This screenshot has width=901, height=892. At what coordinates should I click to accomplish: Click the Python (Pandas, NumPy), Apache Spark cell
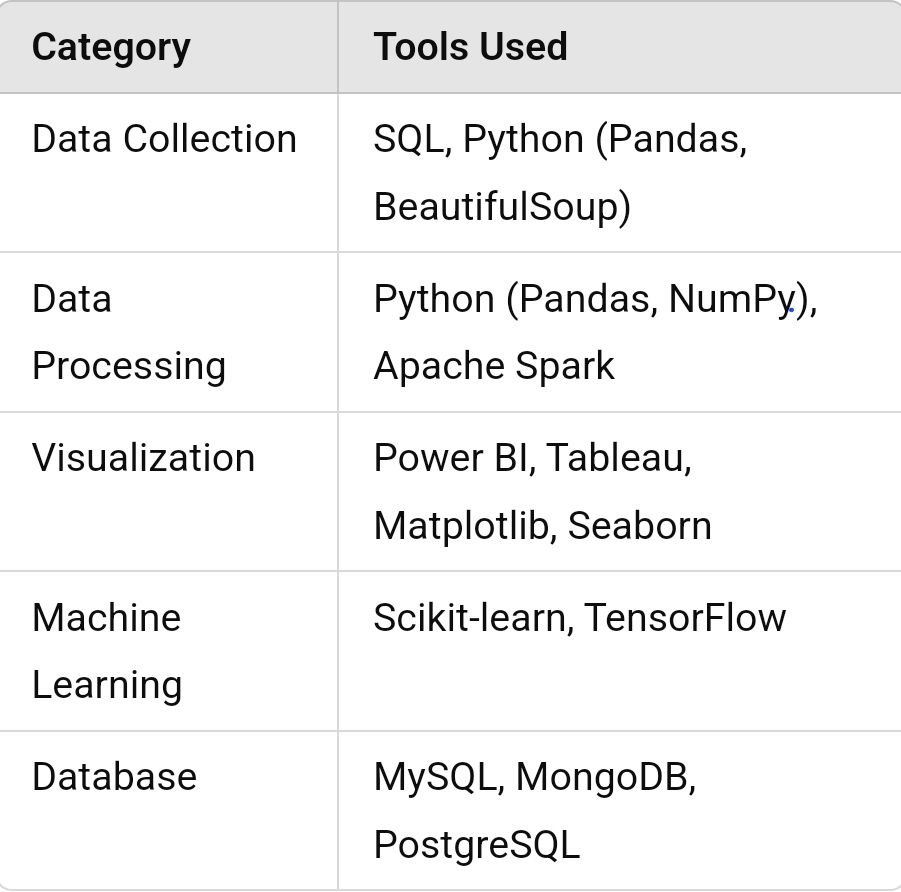click(x=594, y=332)
